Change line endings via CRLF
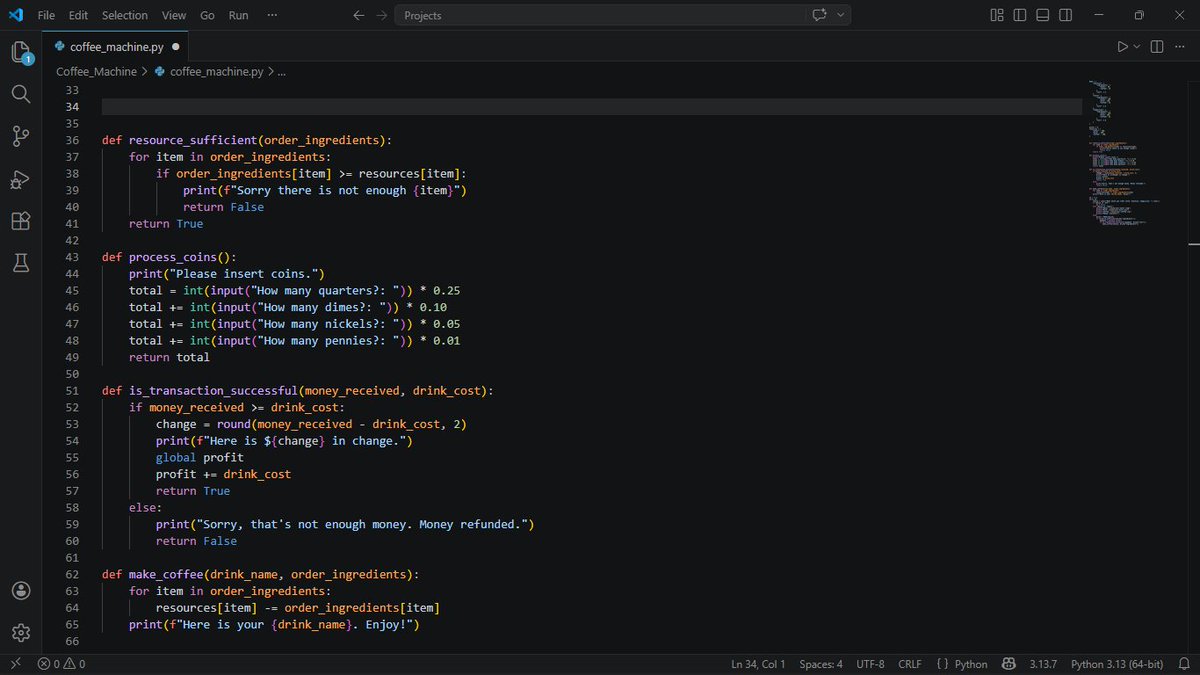Screen dimensions: 1200x675 [x=910, y=664]
